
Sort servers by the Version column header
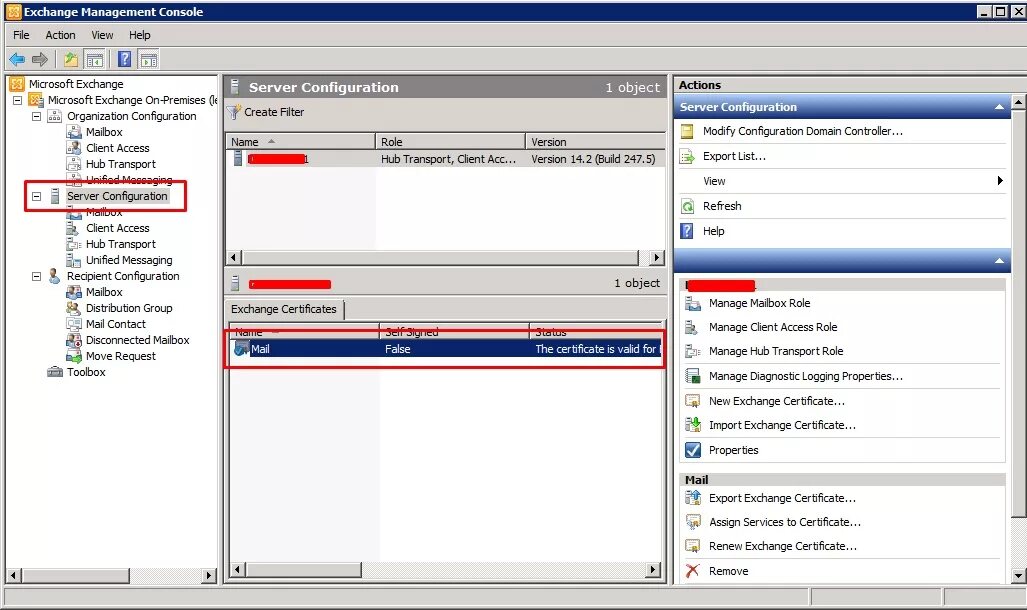pyautogui.click(x=595, y=142)
